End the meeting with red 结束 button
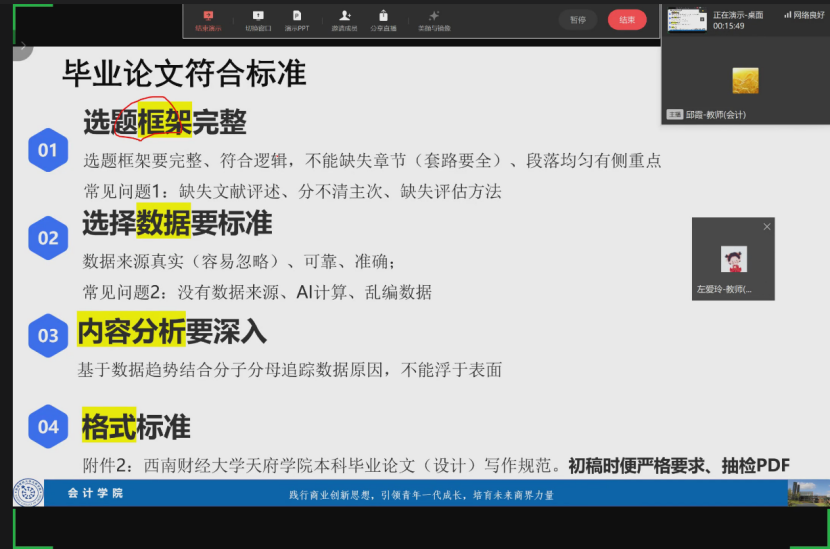 (627, 20)
